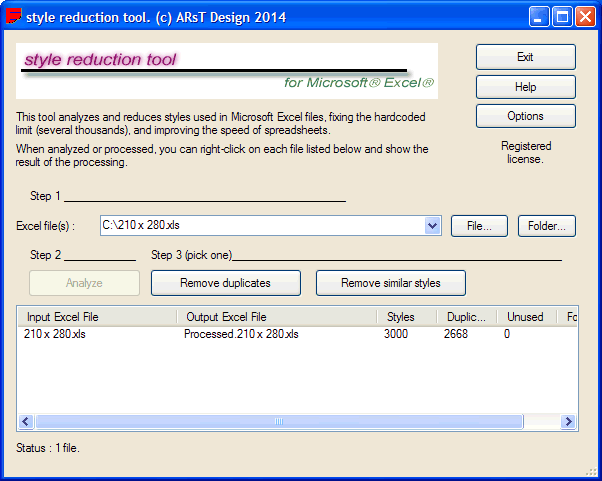Click the horizontal scrollbar right arrow
This screenshot has height=481, width=602.
(568, 421)
